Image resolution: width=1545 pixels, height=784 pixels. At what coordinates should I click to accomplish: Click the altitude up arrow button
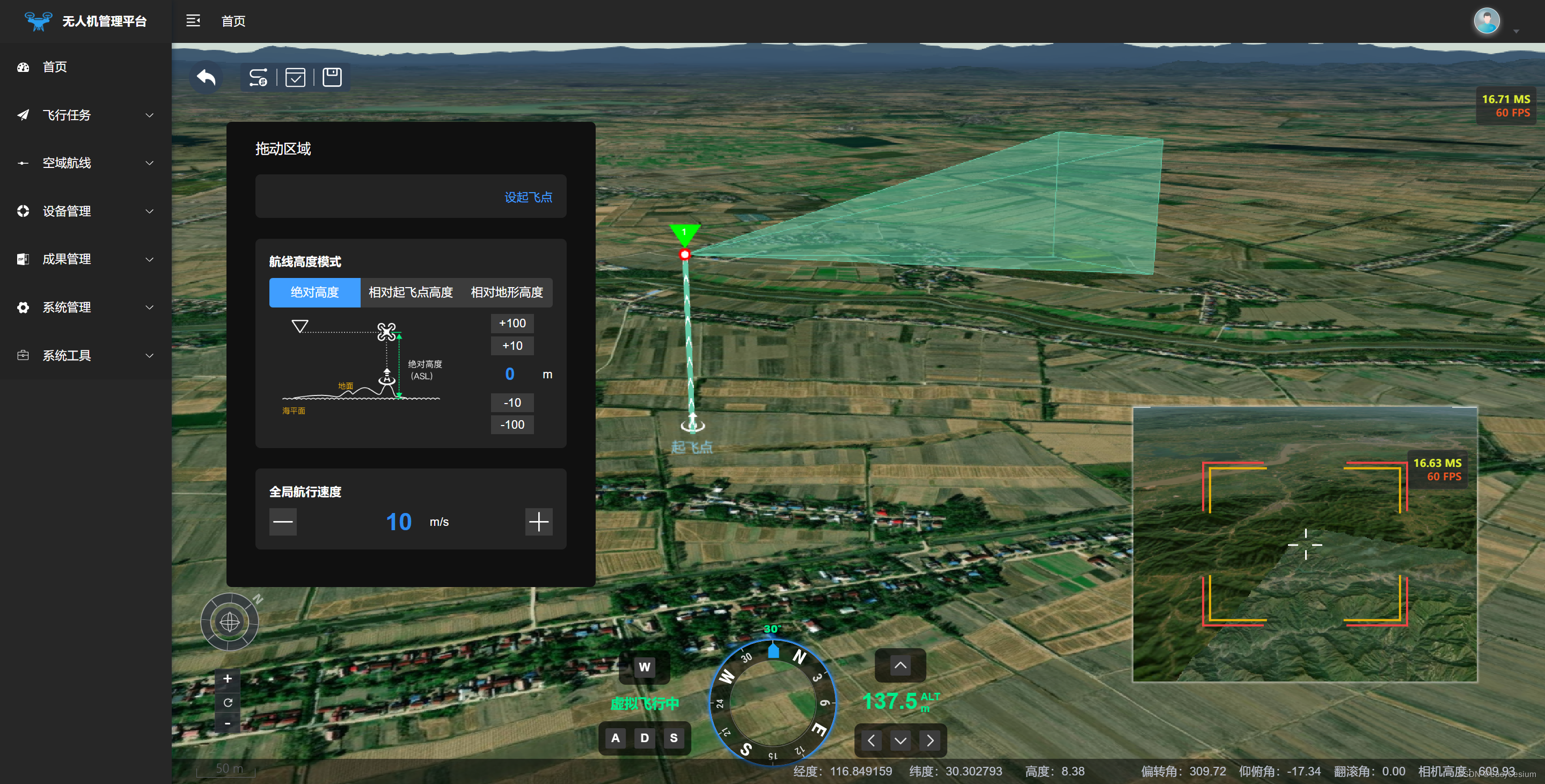pyautogui.click(x=899, y=665)
